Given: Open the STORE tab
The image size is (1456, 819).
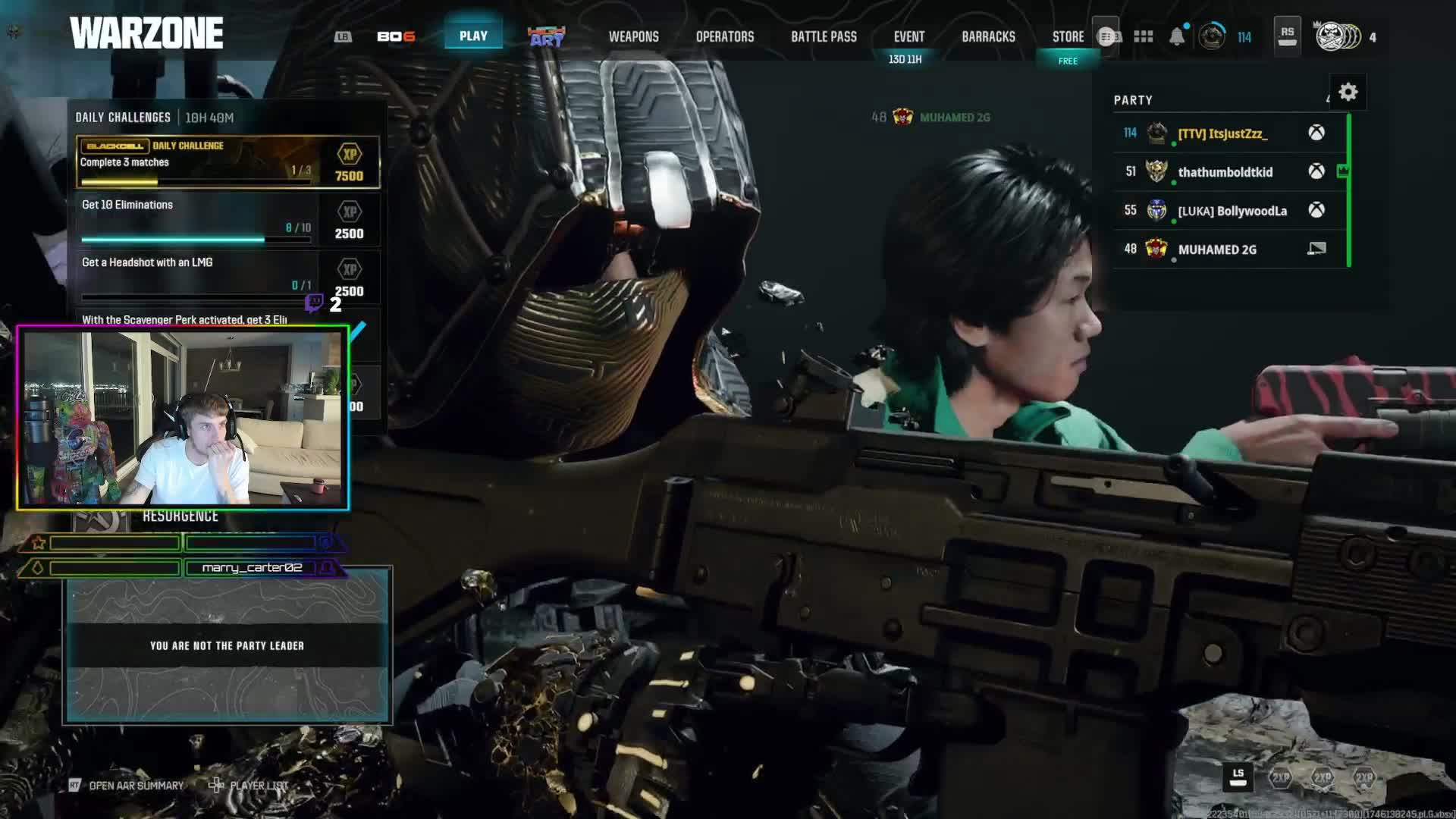Looking at the screenshot, I should tap(1068, 36).
